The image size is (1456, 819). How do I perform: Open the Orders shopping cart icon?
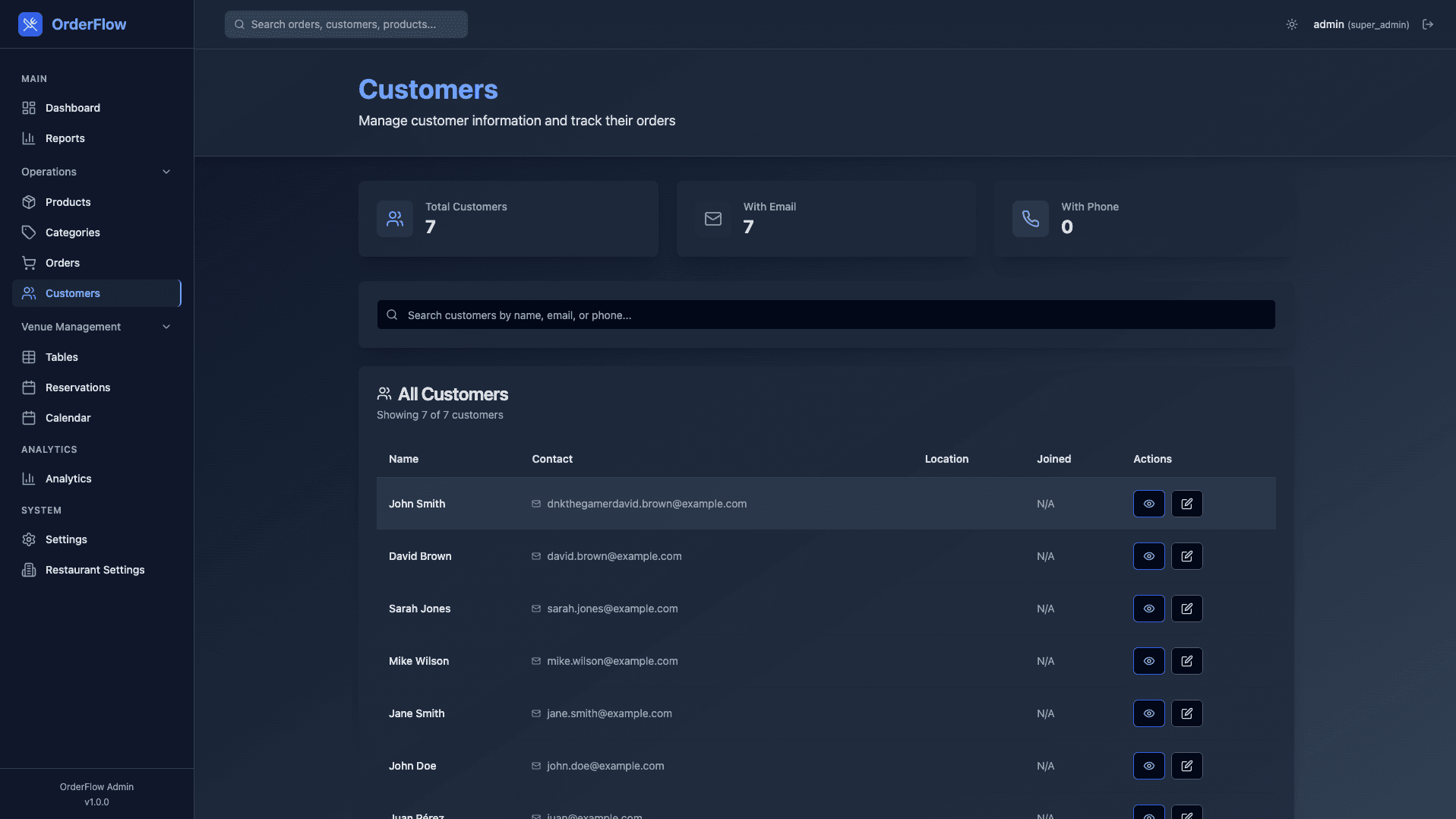[x=28, y=263]
